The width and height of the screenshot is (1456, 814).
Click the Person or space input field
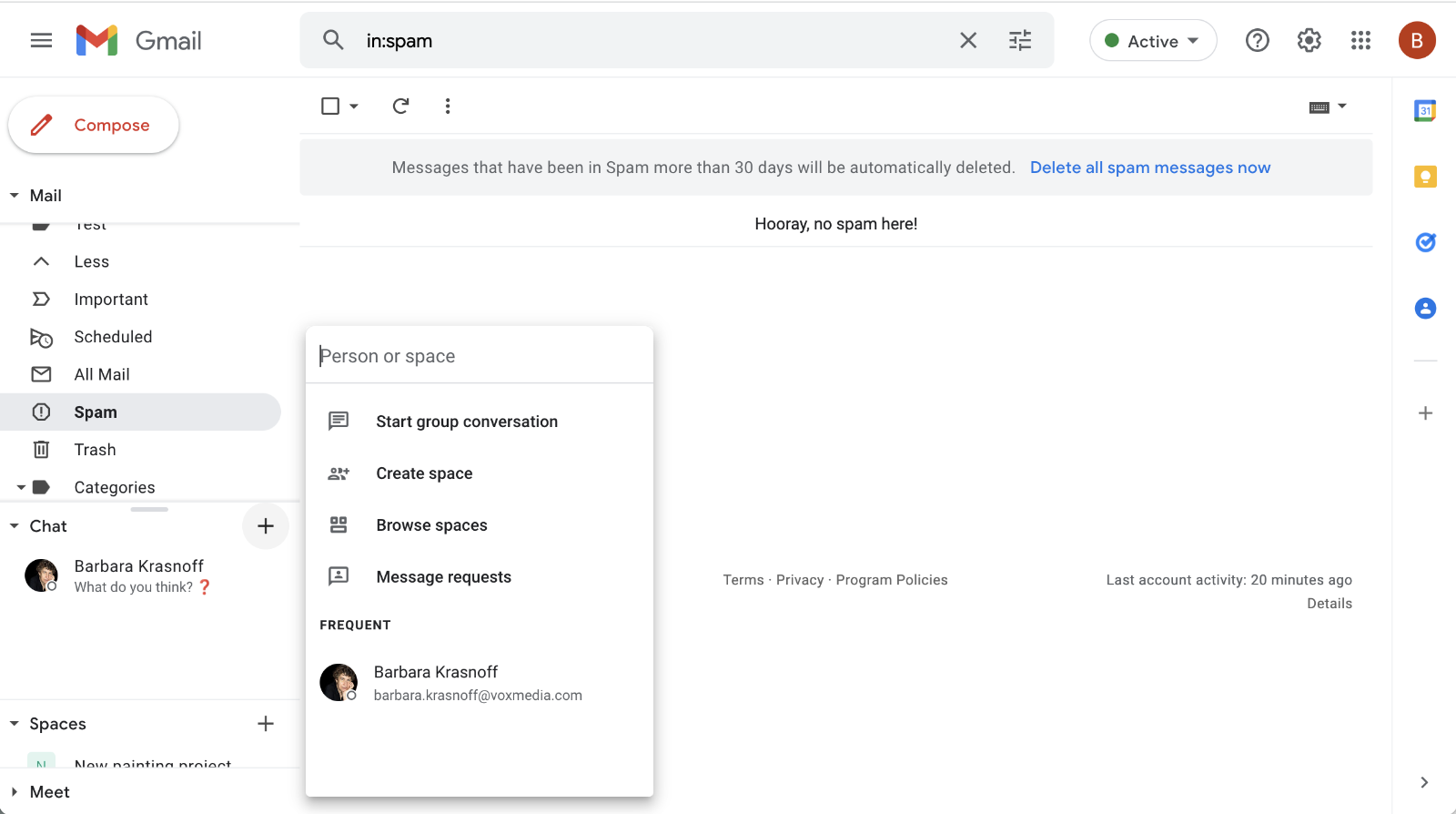(x=480, y=356)
